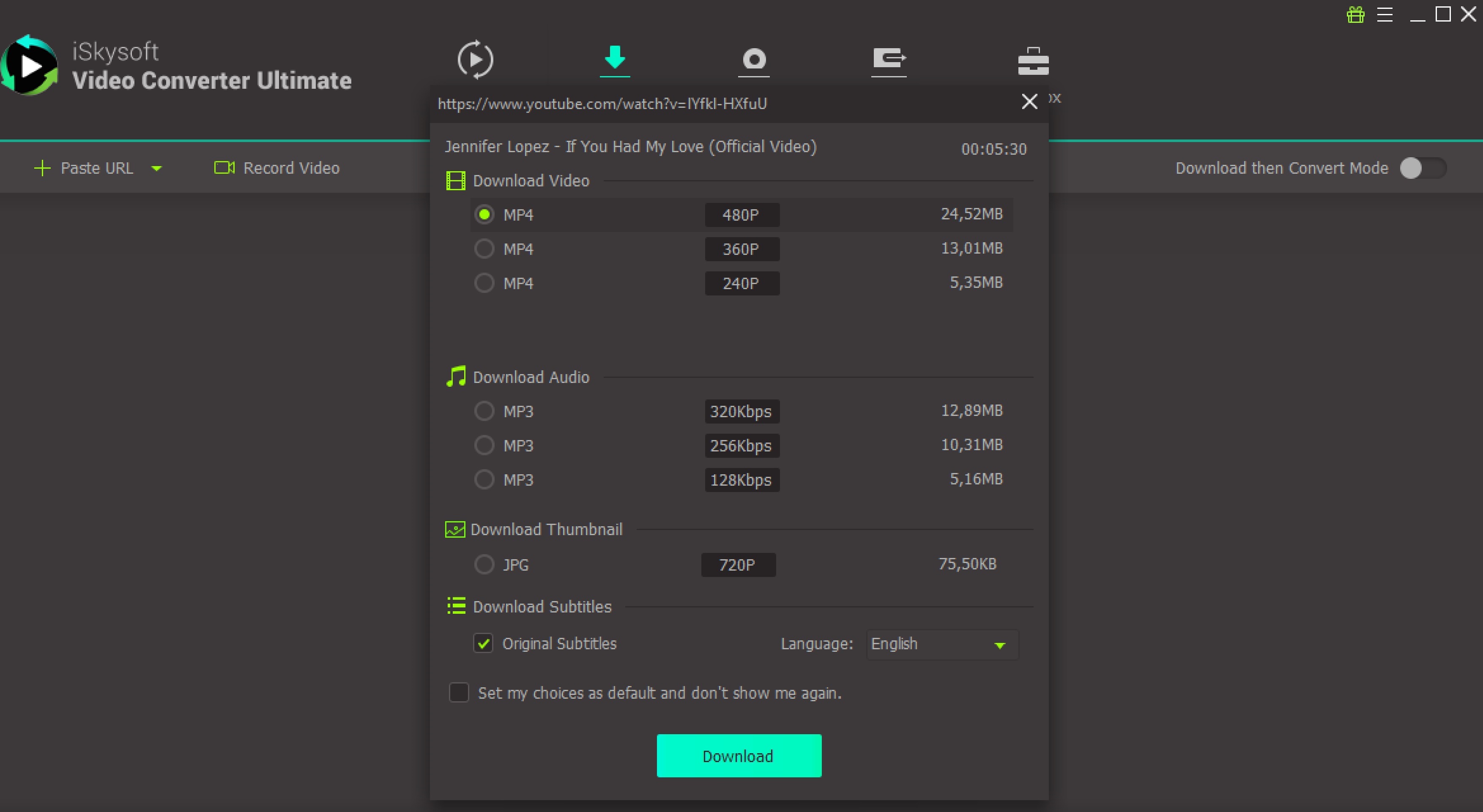The height and width of the screenshot is (812, 1483).
Task: Click the Record Video button
Action: tap(277, 168)
